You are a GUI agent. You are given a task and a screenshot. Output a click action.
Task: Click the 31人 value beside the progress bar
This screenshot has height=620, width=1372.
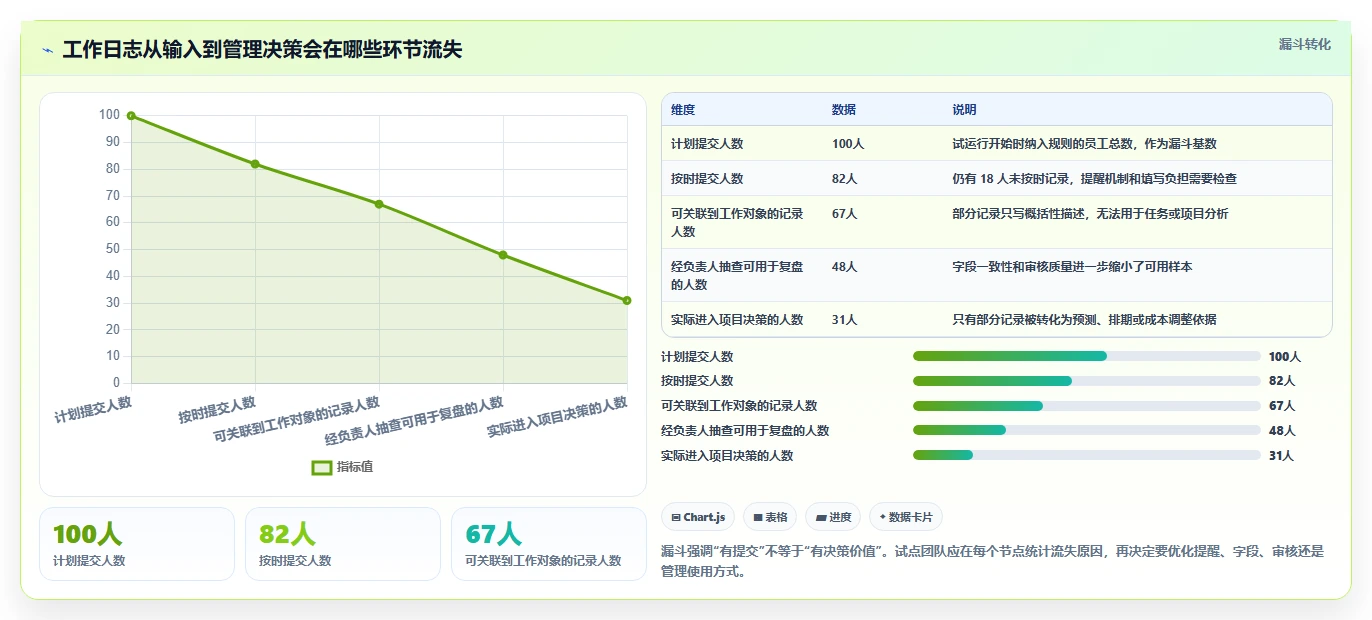pos(1282,456)
